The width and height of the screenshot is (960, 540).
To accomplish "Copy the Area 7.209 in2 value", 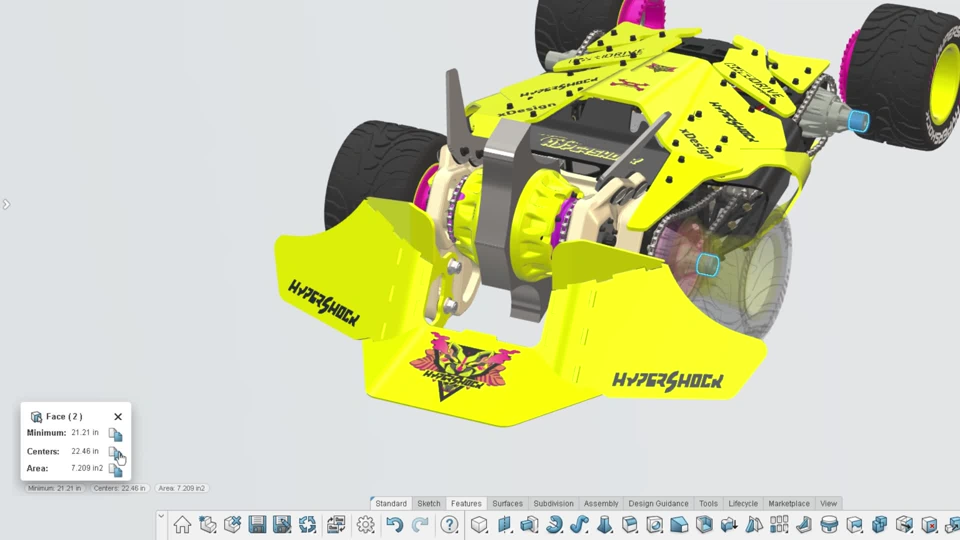I will coord(116,470).
